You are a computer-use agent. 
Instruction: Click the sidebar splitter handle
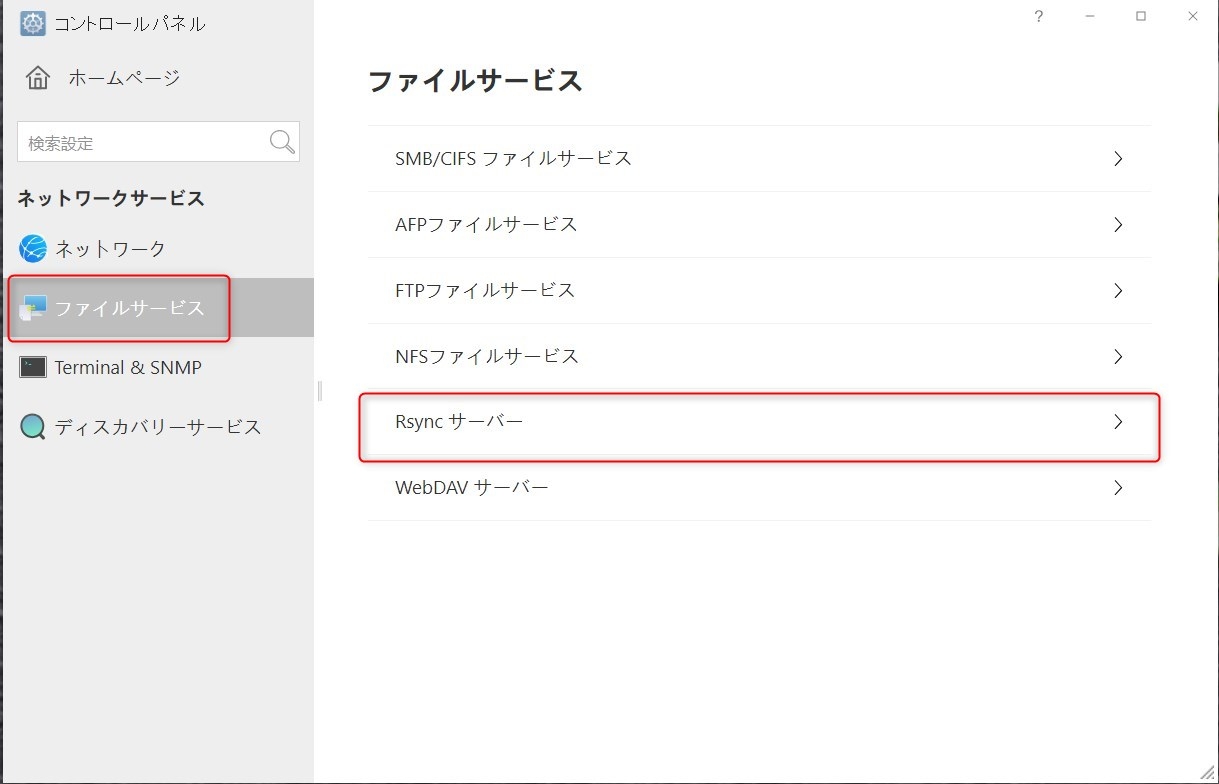[x=319, y=391]
